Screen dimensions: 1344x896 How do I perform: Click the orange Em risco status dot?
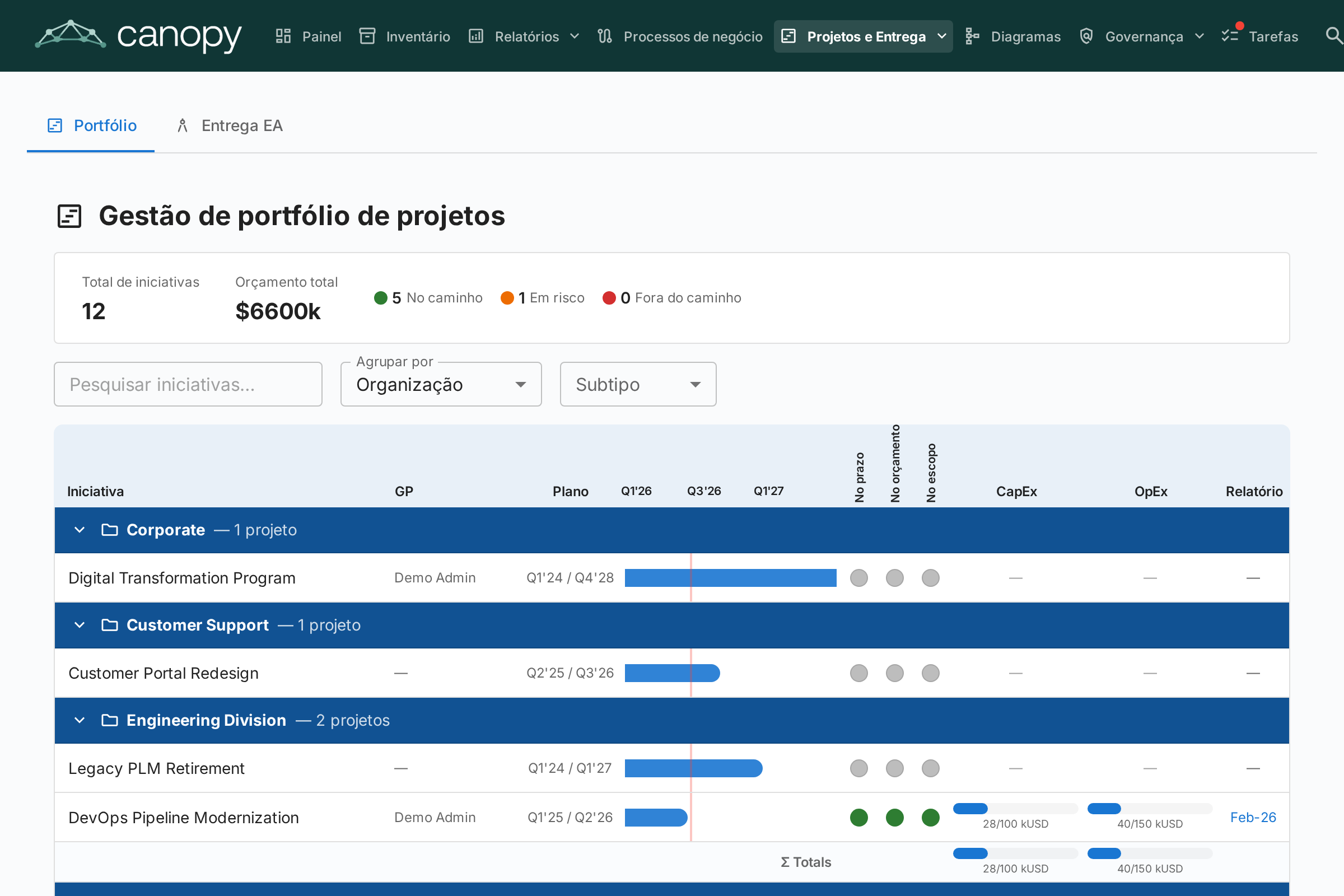click(x=507, y=298)
